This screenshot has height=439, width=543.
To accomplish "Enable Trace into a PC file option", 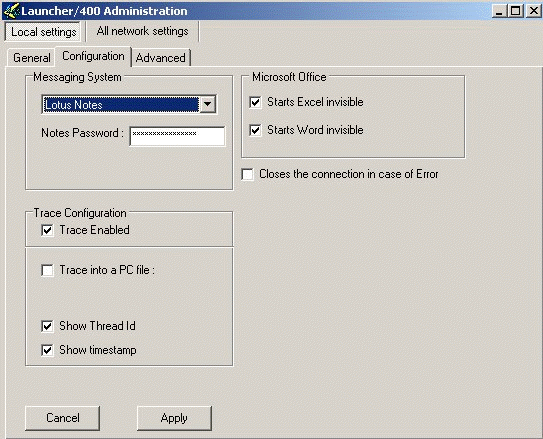I will (47, 270).
